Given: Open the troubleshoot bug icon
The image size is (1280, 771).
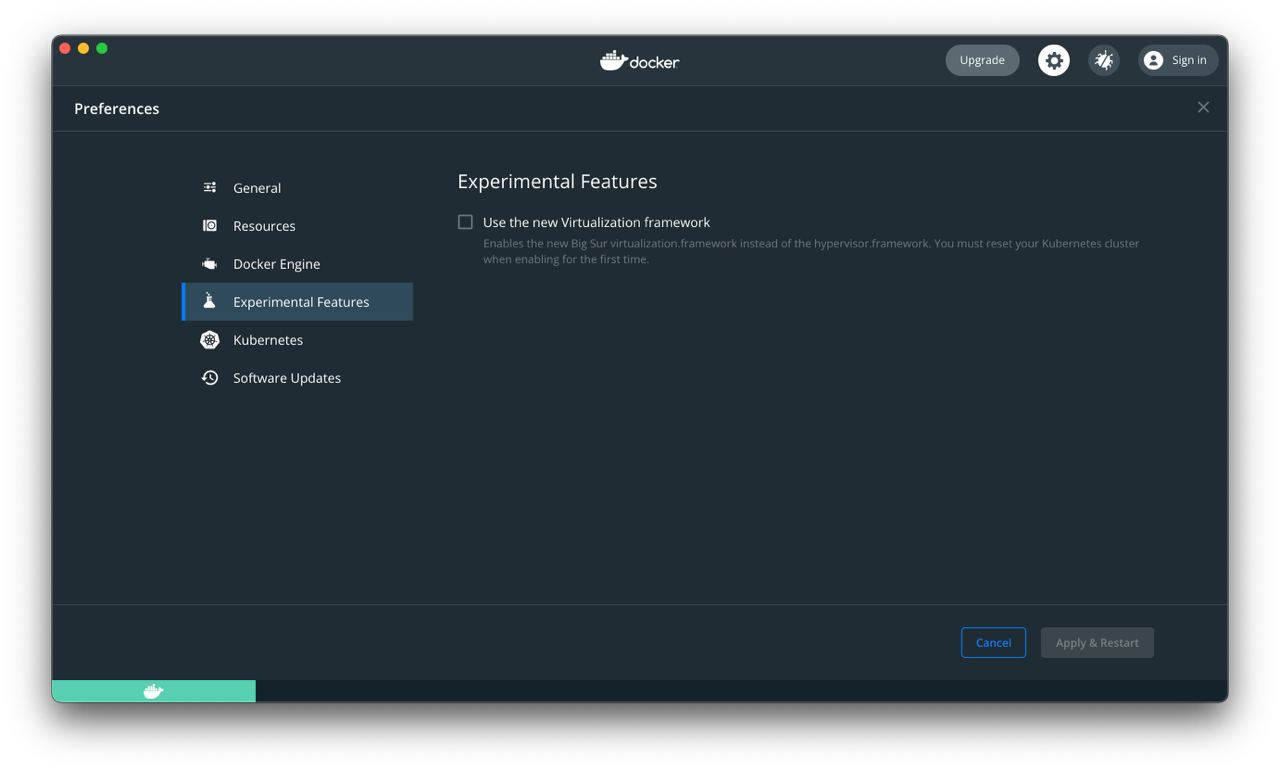Looking at the screenshot, I should point(1104,60).
